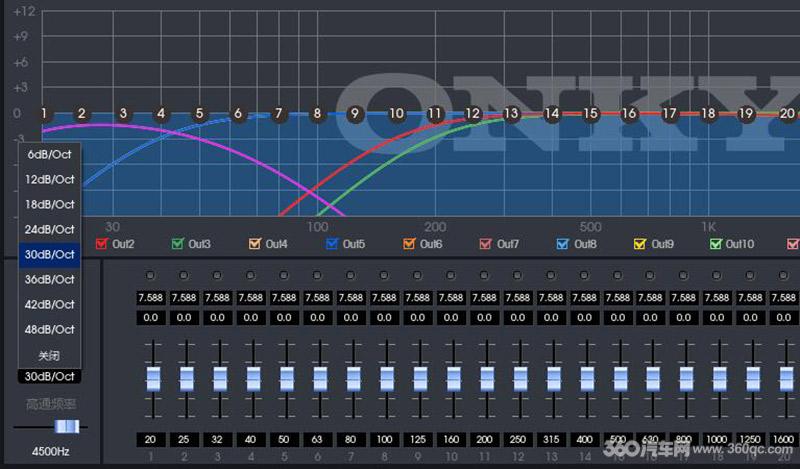
Task: Select EQ node 15 on the response graph
Action: click(590, 113)
